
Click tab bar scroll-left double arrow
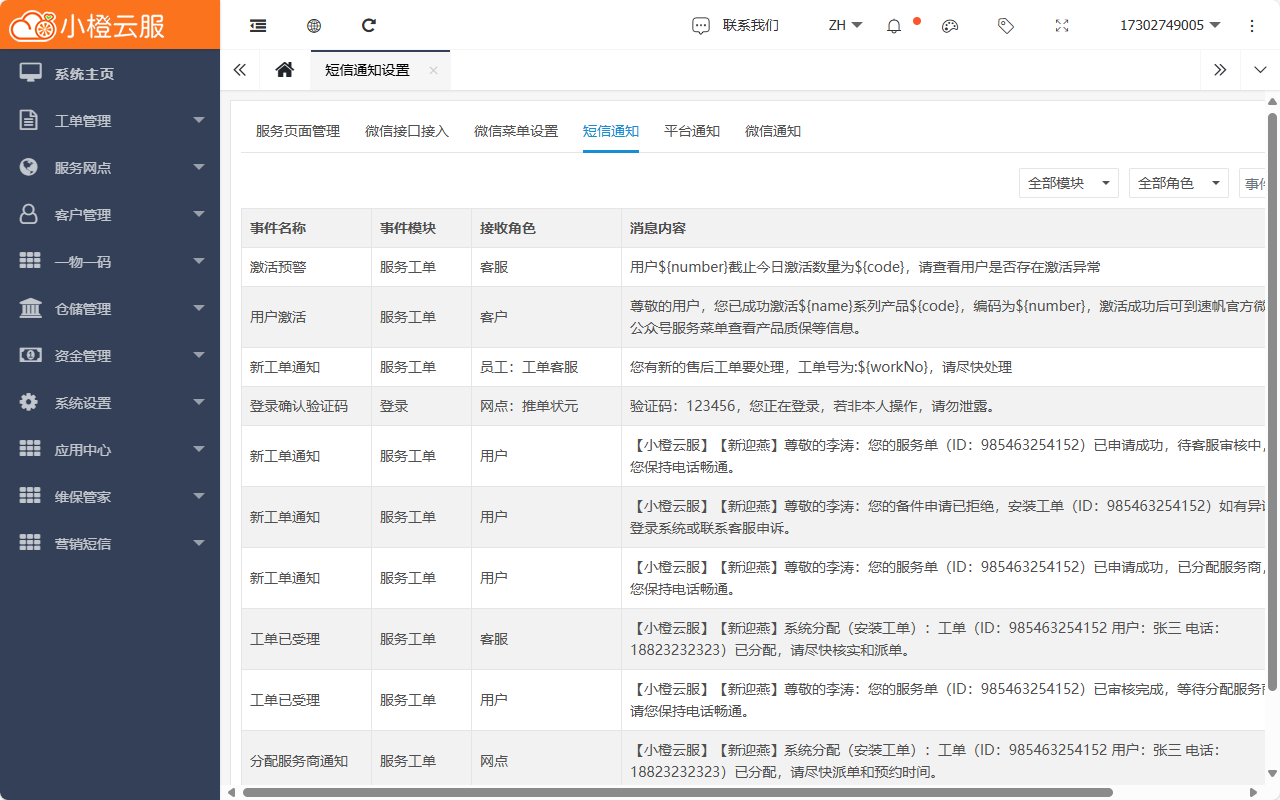(x=240, y=70)
